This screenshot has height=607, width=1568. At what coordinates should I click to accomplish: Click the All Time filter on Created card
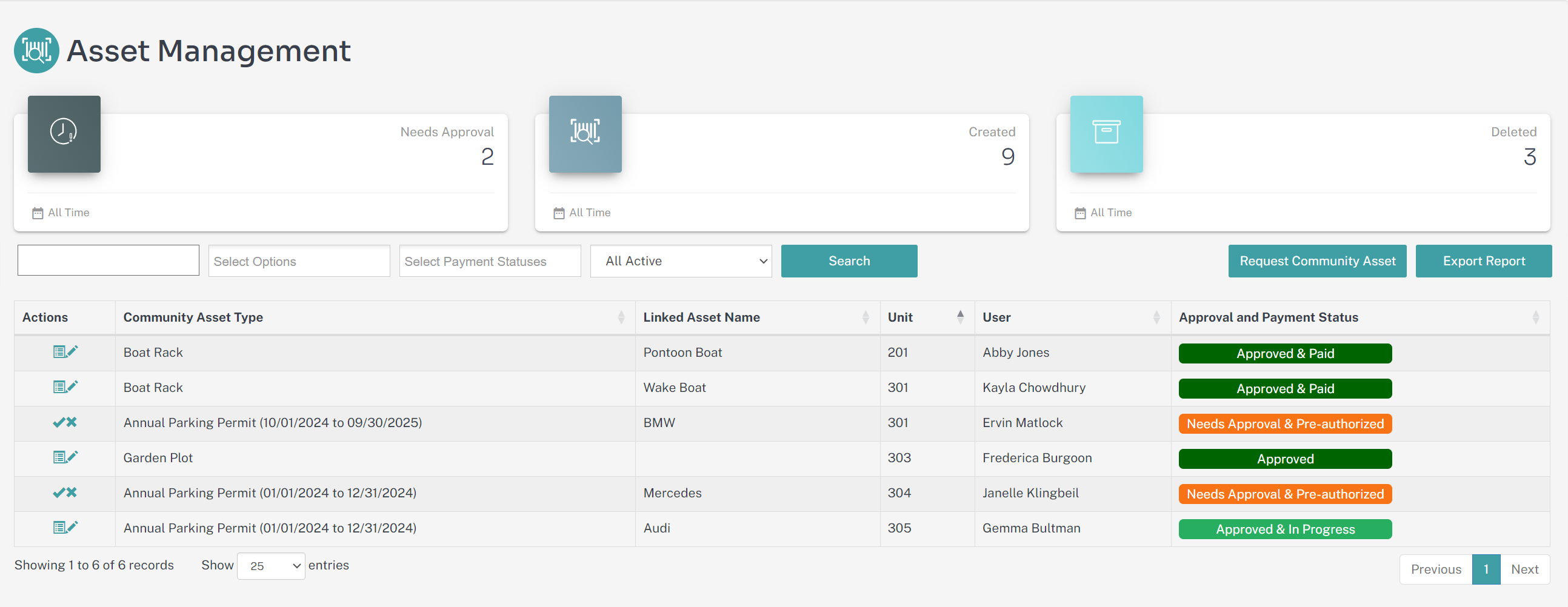pyautogui.click(x=590, y=213)
